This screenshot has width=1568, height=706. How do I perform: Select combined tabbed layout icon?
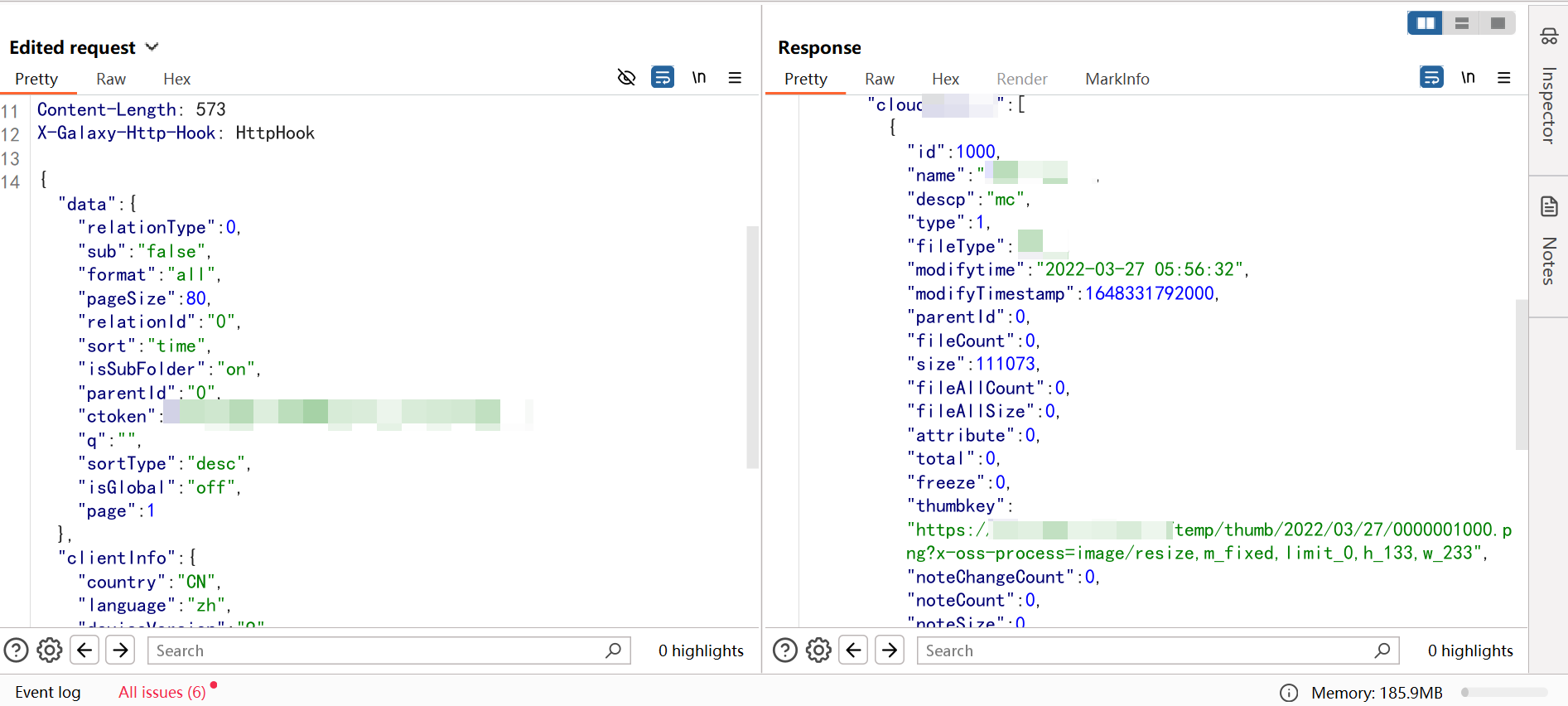(1498, 23)
